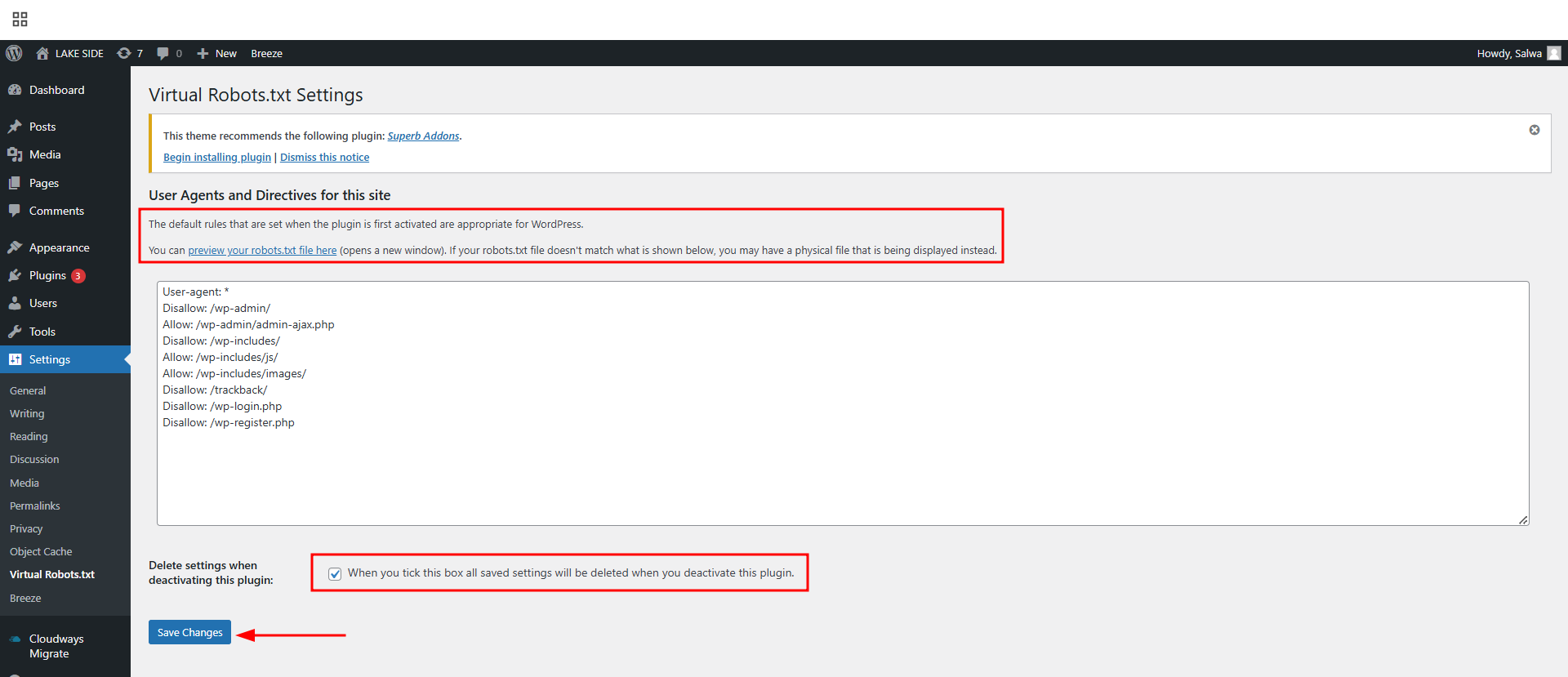Viewport: 1568px width, 677px height.
Task: Open the Object Cache submenu item
Action: pos(41,552)
